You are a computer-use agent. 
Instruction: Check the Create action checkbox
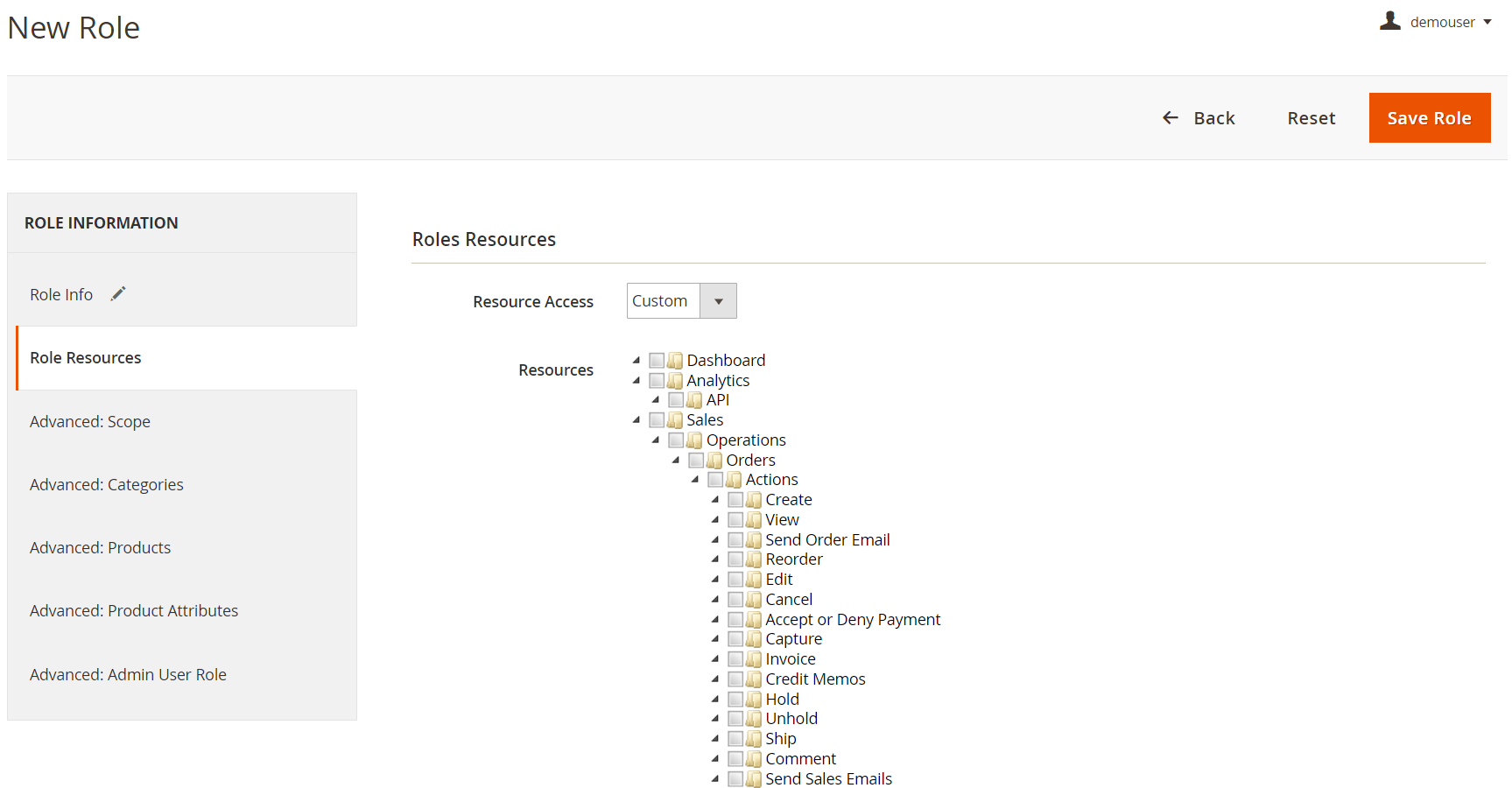pos(735,500)
